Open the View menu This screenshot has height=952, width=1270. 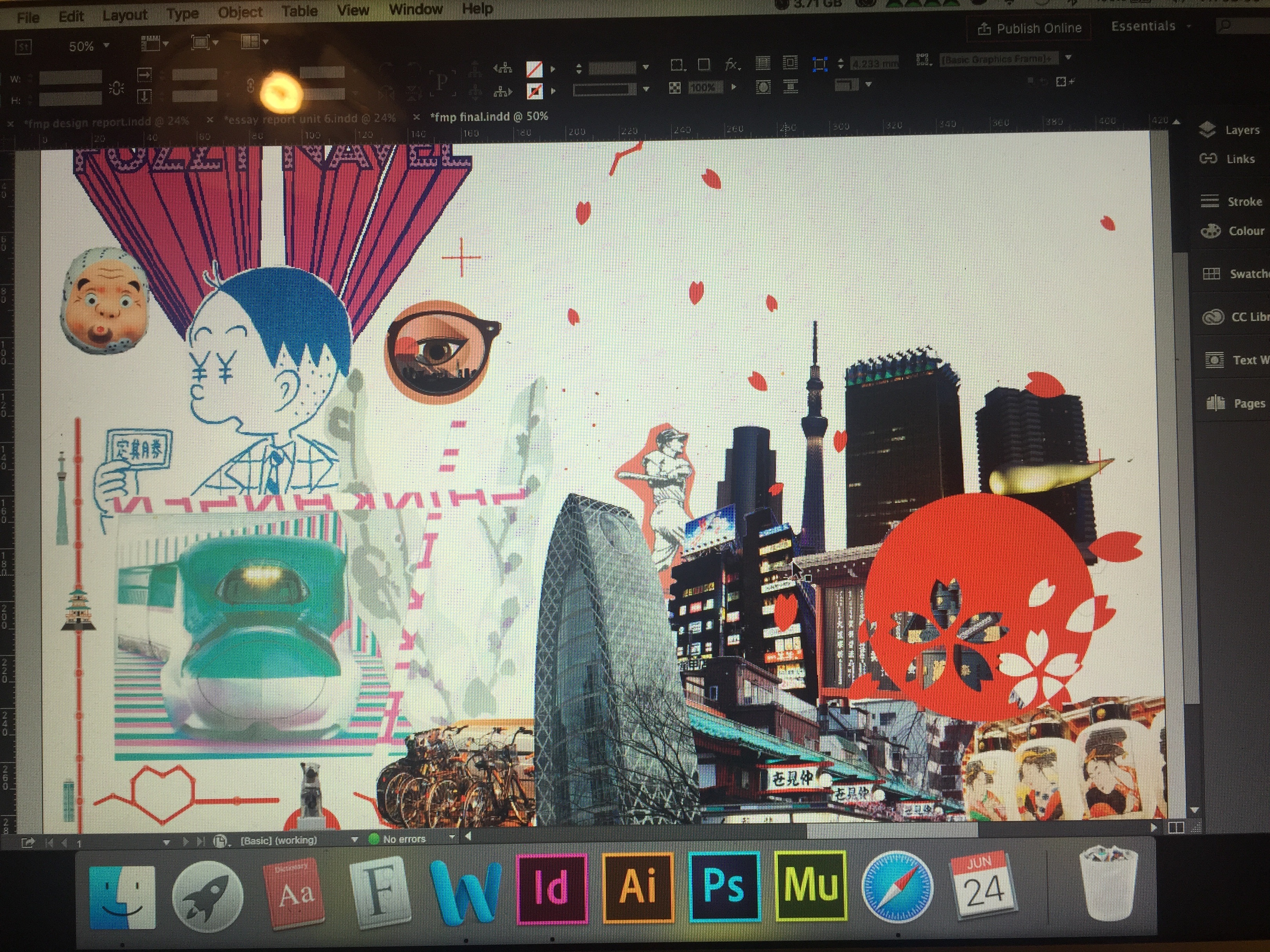coord(353,10)
